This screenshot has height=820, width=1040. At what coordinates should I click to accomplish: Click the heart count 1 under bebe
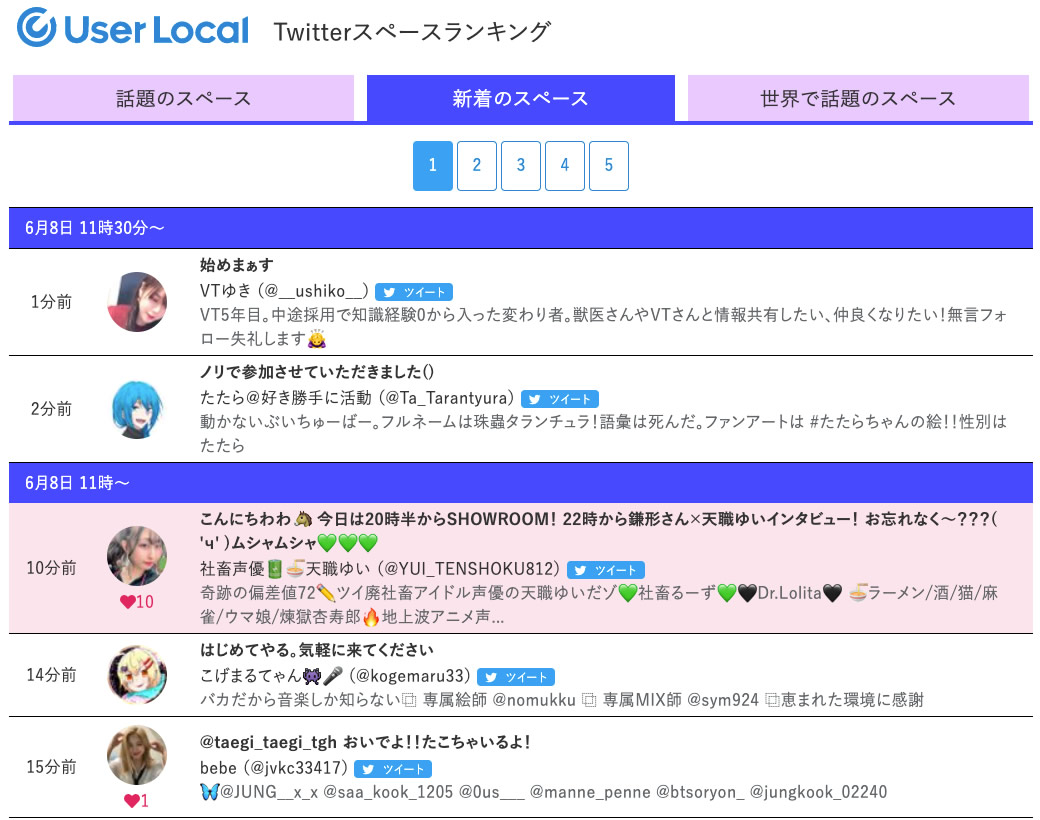click(x=137, y=801)
